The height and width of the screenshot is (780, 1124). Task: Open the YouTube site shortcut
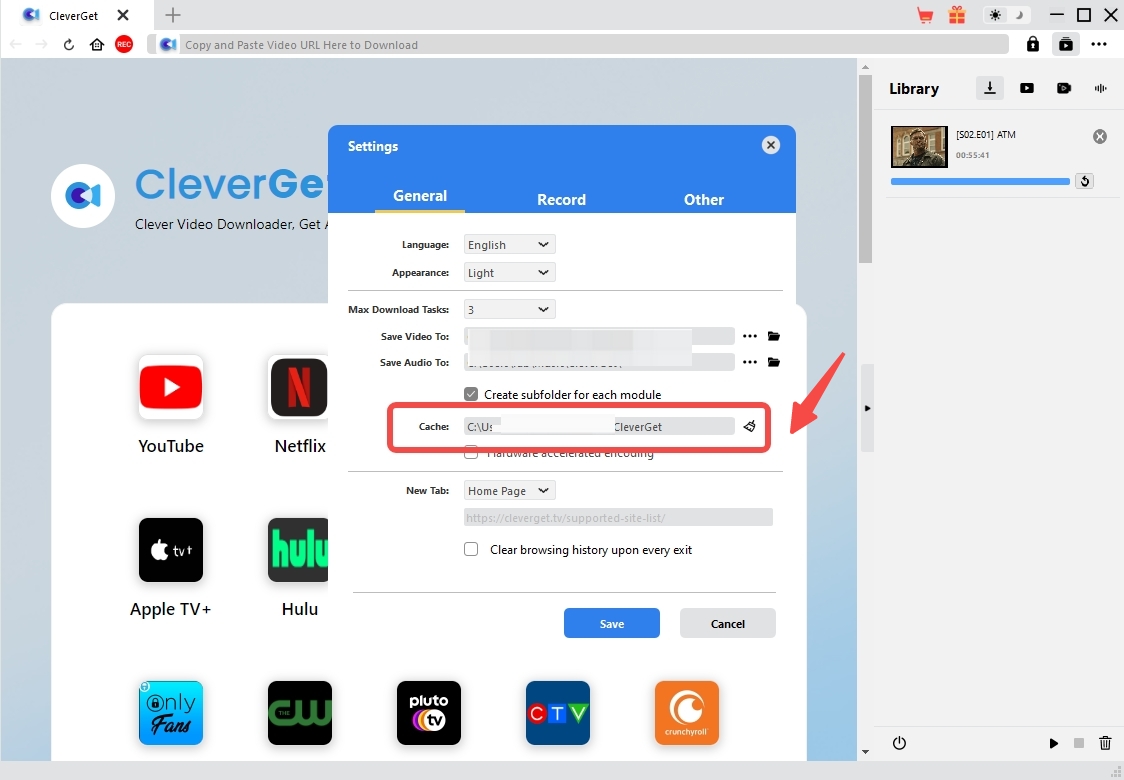coord(171,387)
